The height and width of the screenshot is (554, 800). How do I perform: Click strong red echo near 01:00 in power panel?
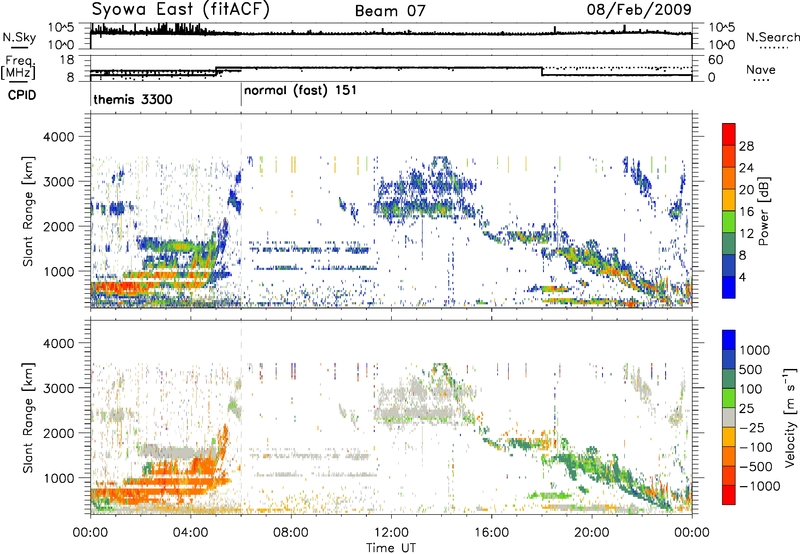pos(116,287)
